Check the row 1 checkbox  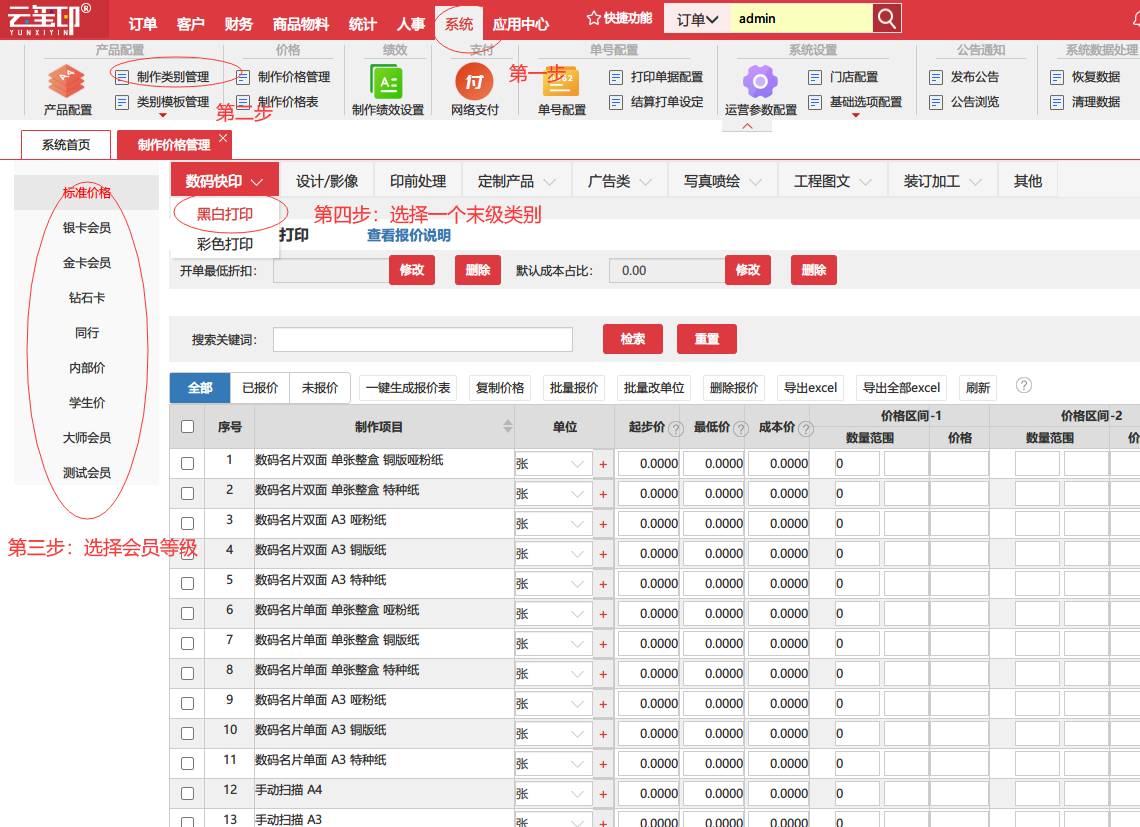tap(188, 463)
